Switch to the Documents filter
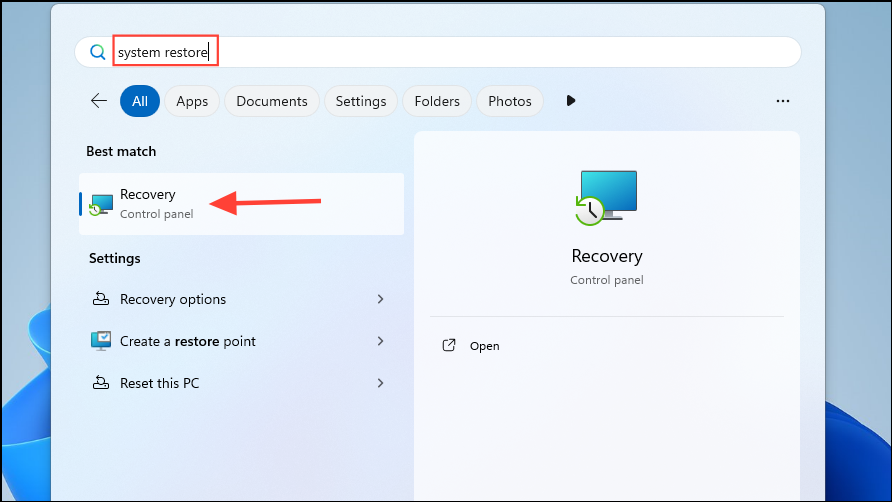Image resolution: width=892 pixels, height=502 pixels. (272, 101)
